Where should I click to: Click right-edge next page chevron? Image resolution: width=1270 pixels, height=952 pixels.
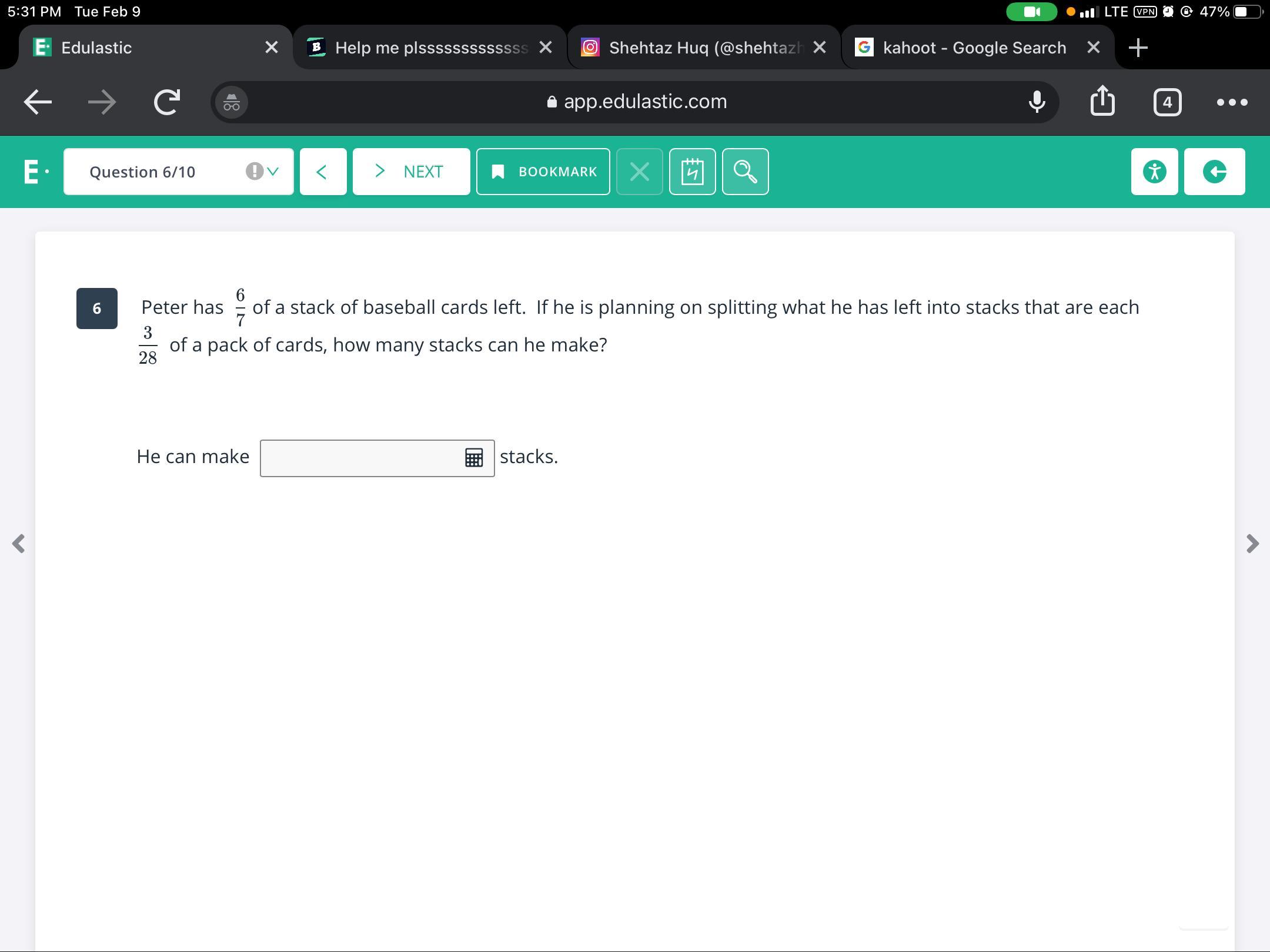click(1252, 544)
